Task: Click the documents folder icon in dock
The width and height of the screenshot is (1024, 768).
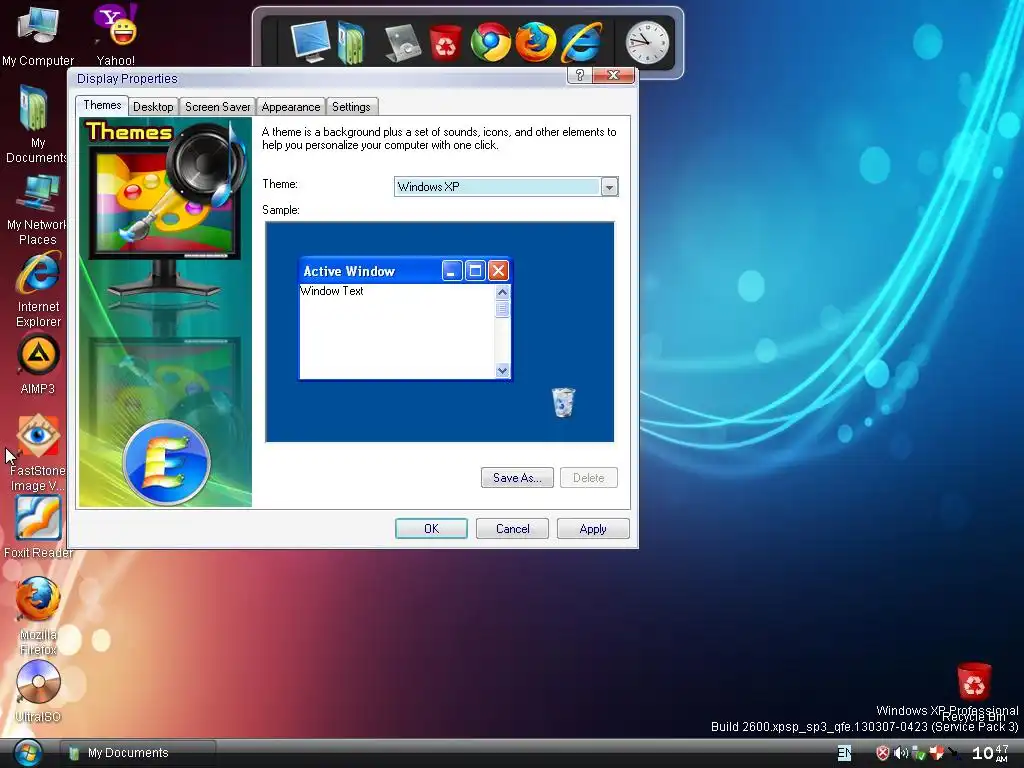Action: click(352, 43)
